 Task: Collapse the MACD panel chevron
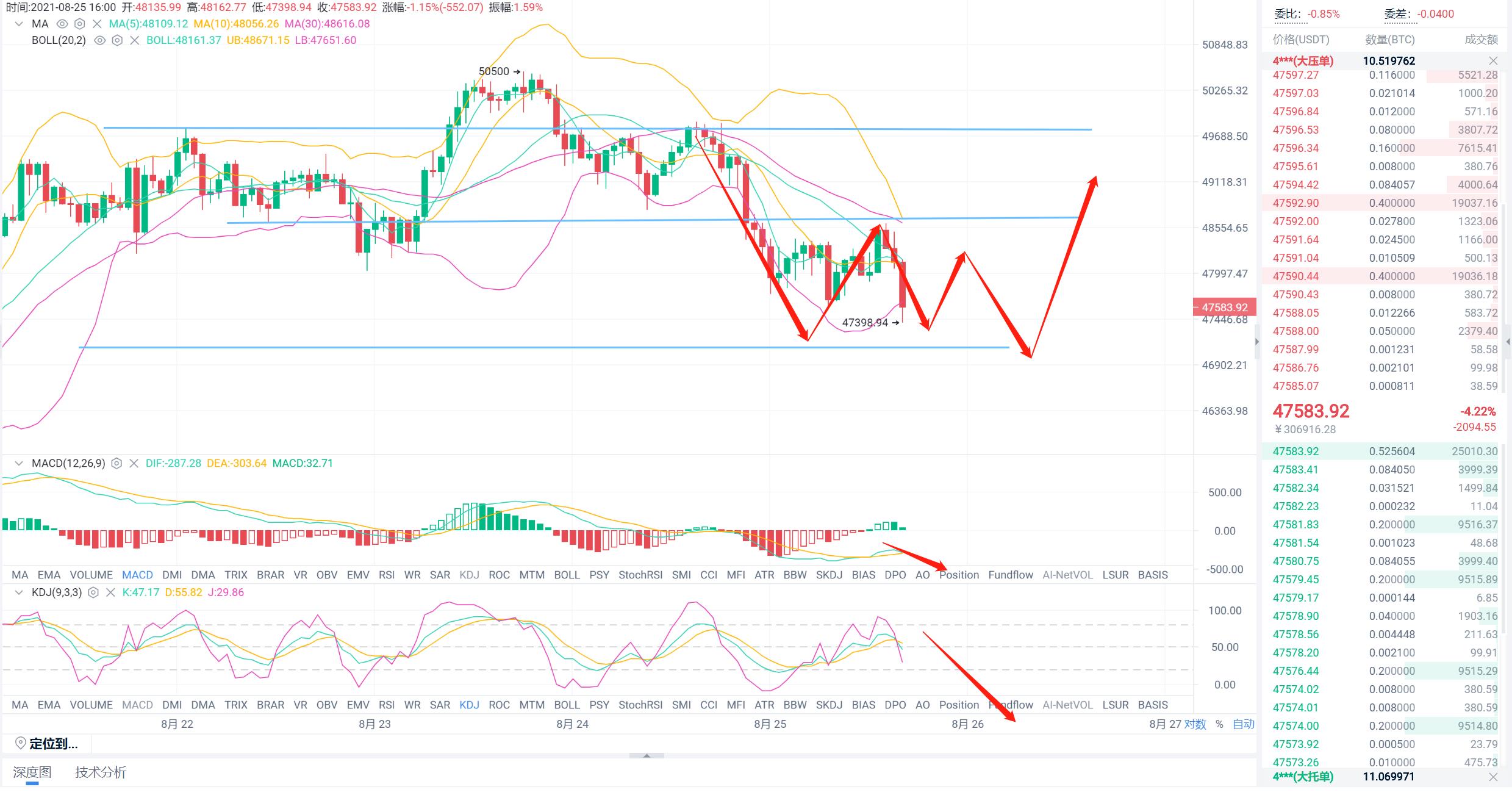19,463
